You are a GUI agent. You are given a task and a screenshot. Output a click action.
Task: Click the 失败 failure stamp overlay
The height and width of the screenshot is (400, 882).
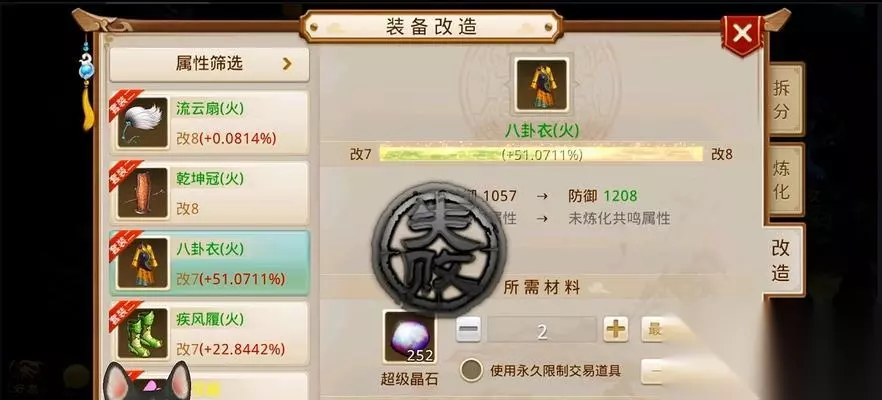coord(439,248)
